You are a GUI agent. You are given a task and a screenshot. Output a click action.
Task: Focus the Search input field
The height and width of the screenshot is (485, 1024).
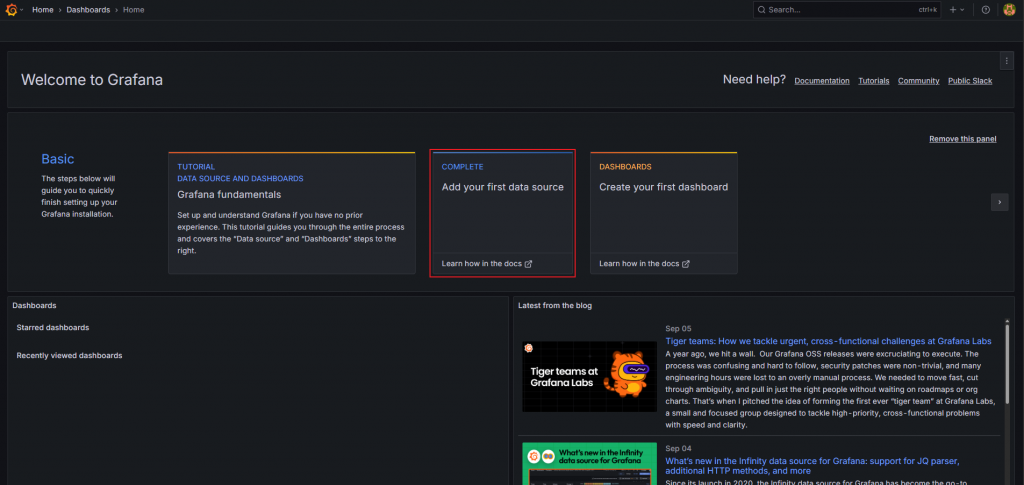click(x=847, y=10)
